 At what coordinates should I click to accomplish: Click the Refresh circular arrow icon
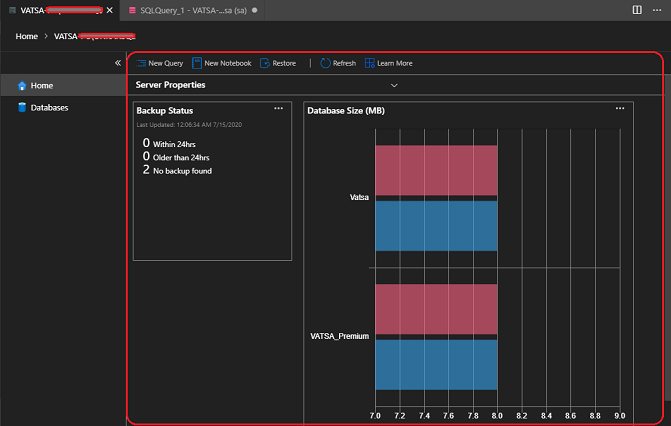325,63
